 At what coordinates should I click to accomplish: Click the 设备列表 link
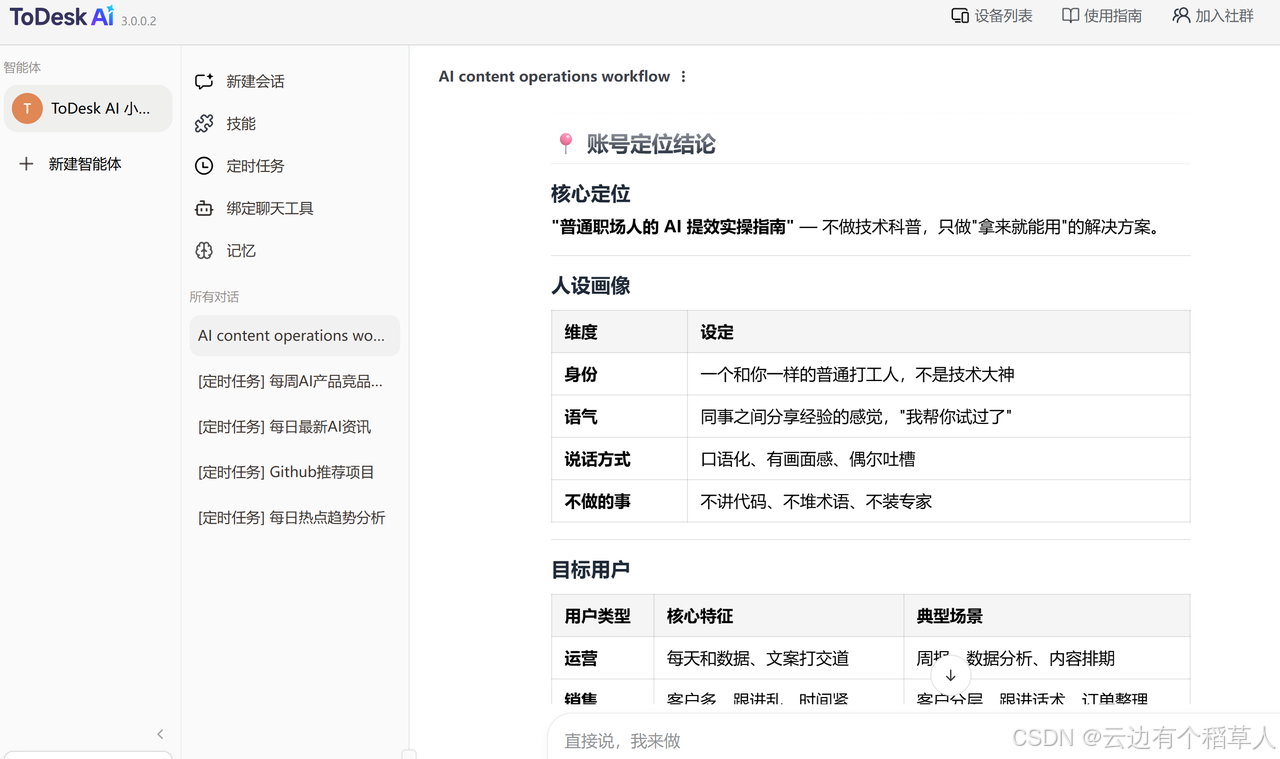click(x=992, y=16)
